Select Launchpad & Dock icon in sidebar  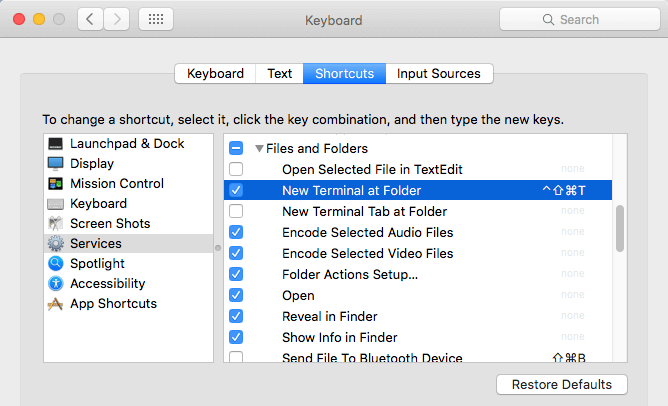coord(55,144)
